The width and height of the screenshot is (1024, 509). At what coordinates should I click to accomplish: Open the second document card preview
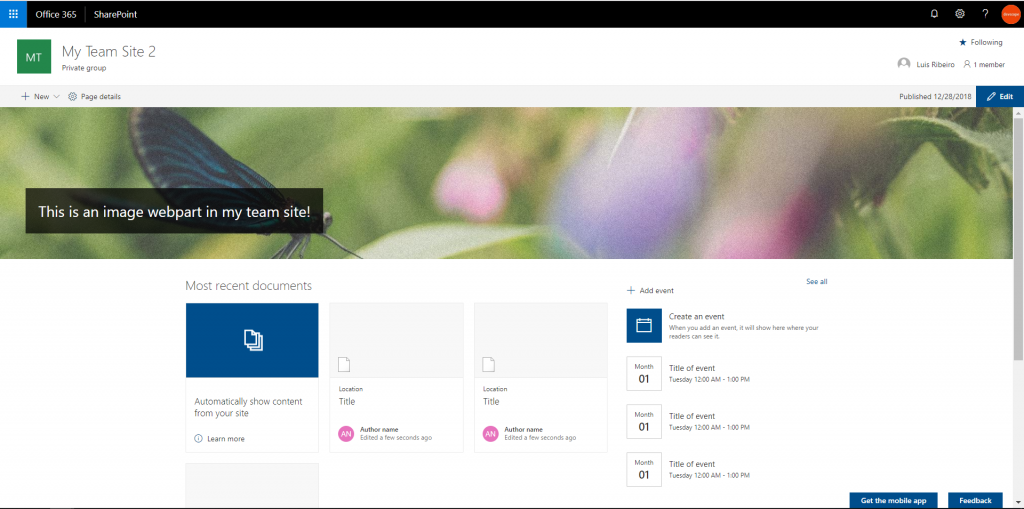(541, 340)
